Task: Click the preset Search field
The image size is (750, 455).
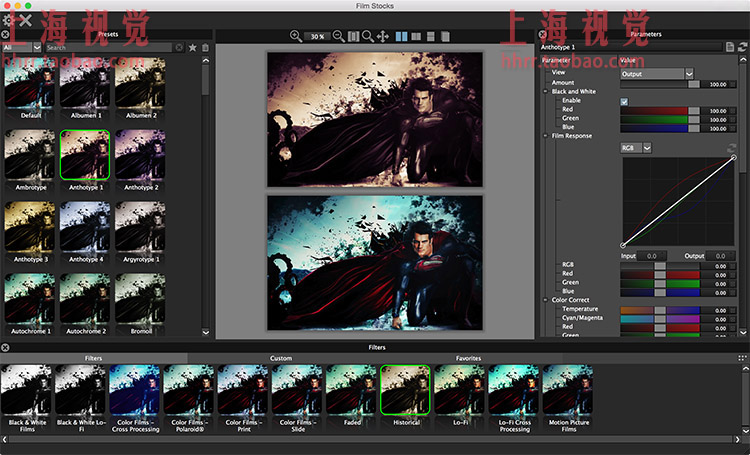Action: coord(109,47)
